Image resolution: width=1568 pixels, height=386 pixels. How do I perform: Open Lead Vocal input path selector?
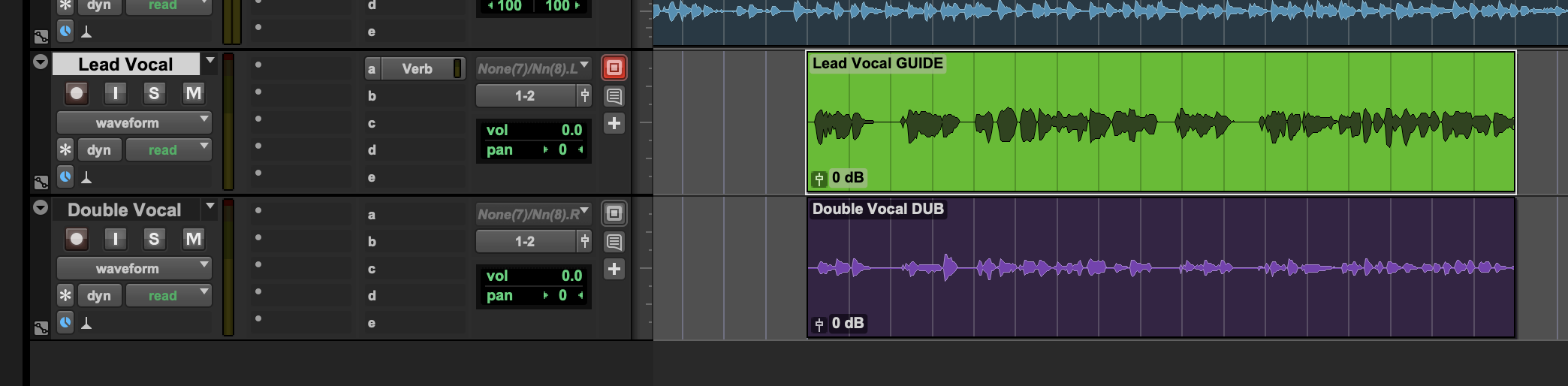tap(533, 68)
